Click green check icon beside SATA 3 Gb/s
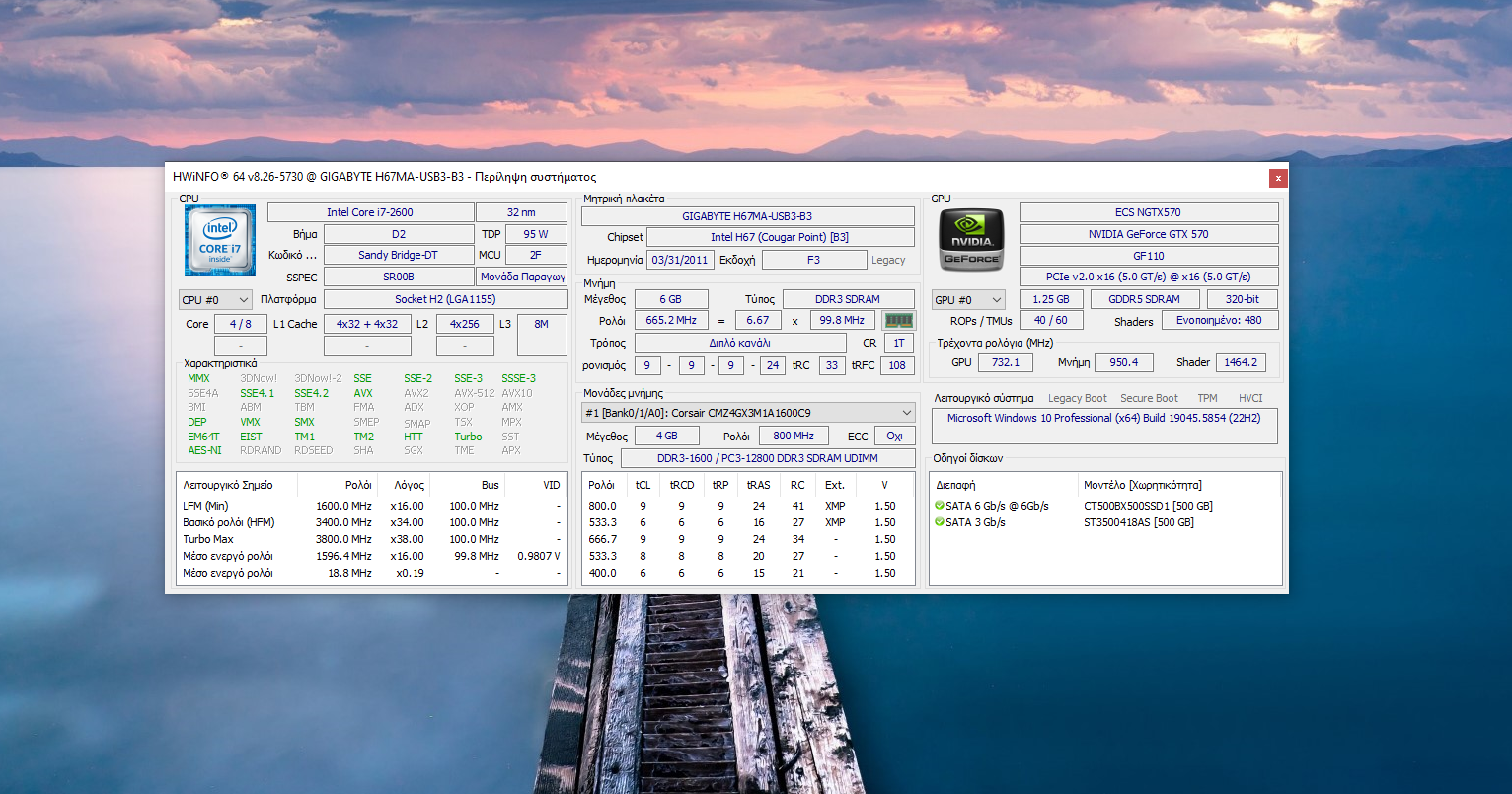 tap(940, 522)
